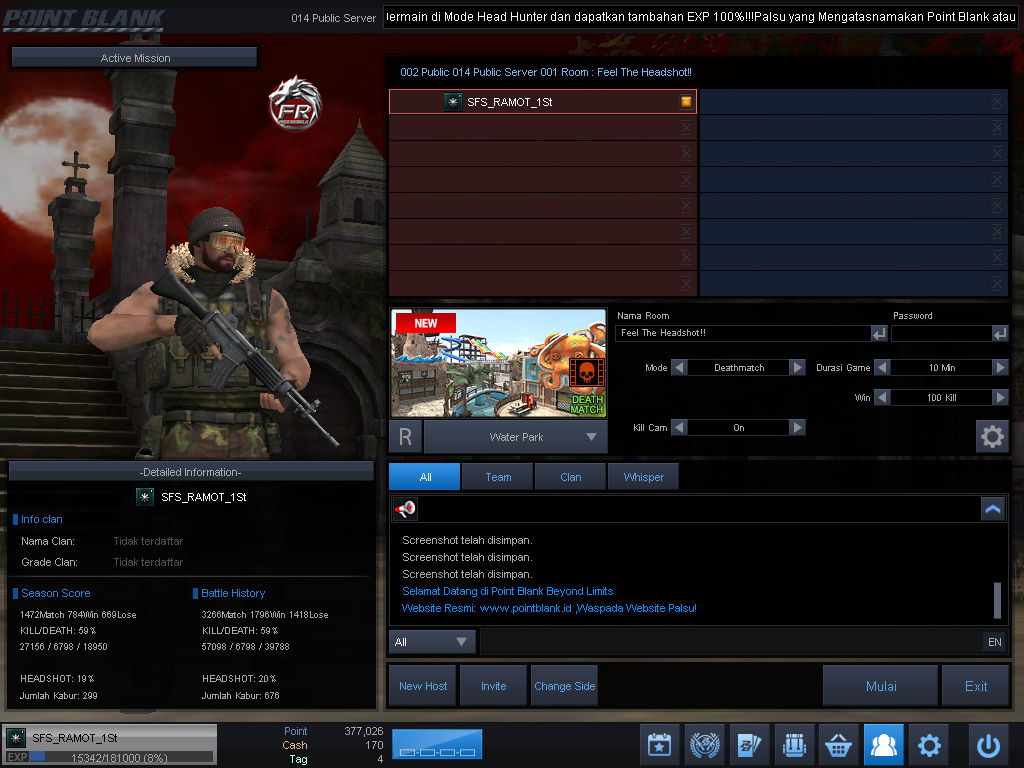This screenshot has width=1024, height=768.
Task: Confirm password with enter icon
Action: coord(1000,334)
